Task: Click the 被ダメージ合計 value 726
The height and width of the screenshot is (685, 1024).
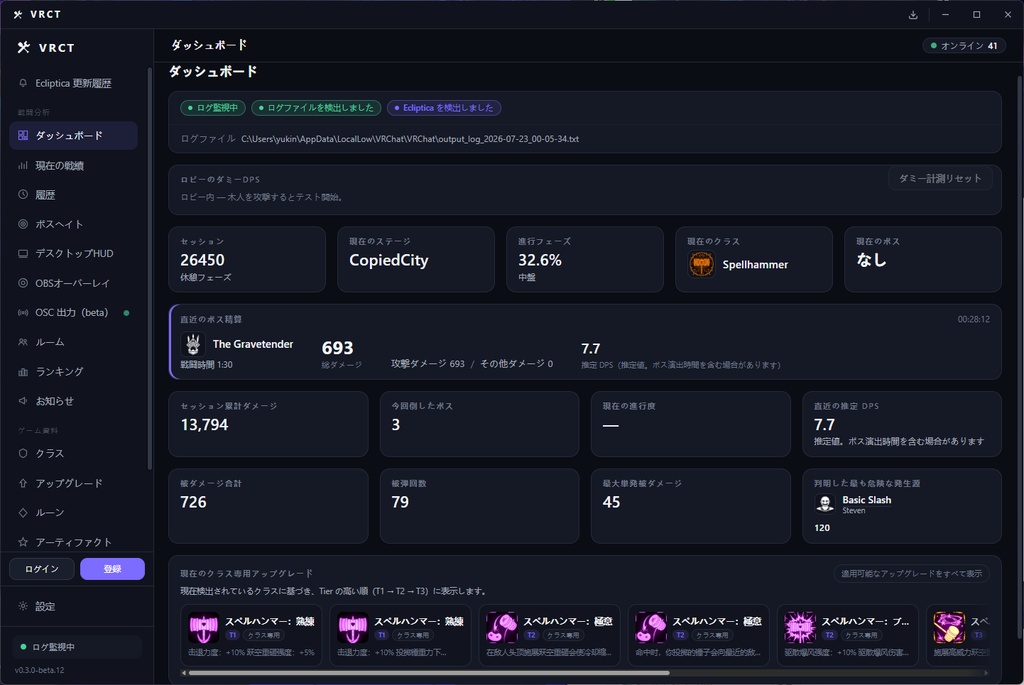Action: click(193, 502)
